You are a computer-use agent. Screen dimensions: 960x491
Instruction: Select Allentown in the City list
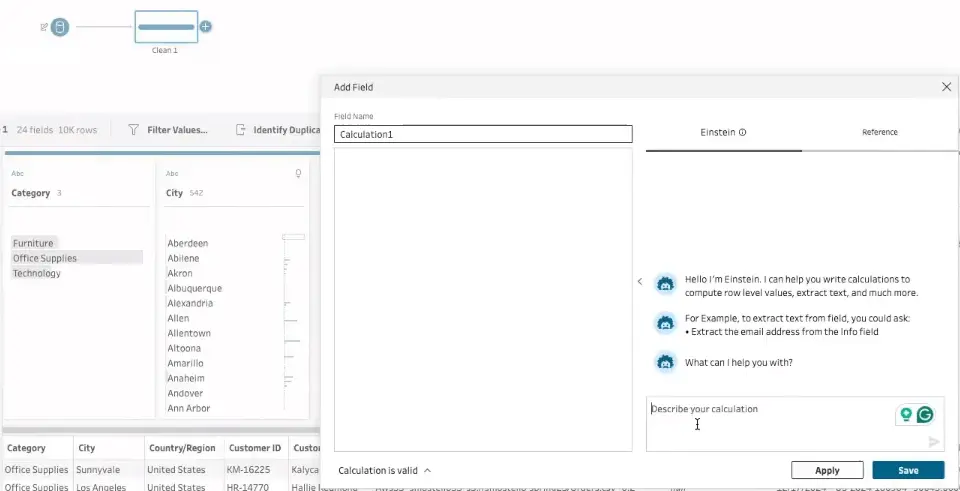pyautogui.click(x=189, y=333)
